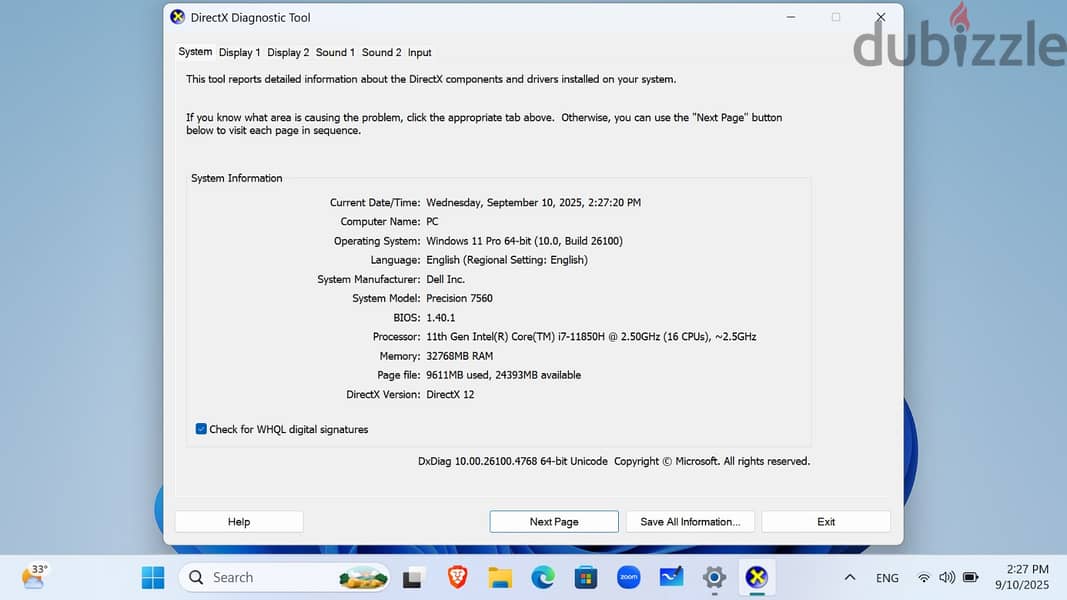
Task: Click the taskbar Search box
Action: click(x=284, y=578)
